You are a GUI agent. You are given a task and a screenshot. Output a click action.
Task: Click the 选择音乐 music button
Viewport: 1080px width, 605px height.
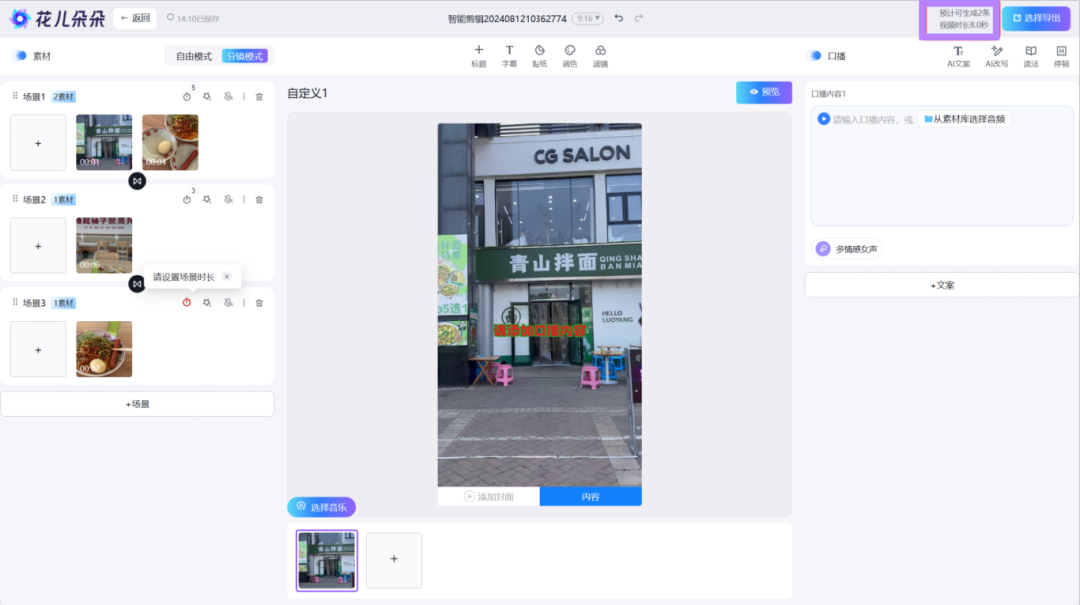pos(322,507)
